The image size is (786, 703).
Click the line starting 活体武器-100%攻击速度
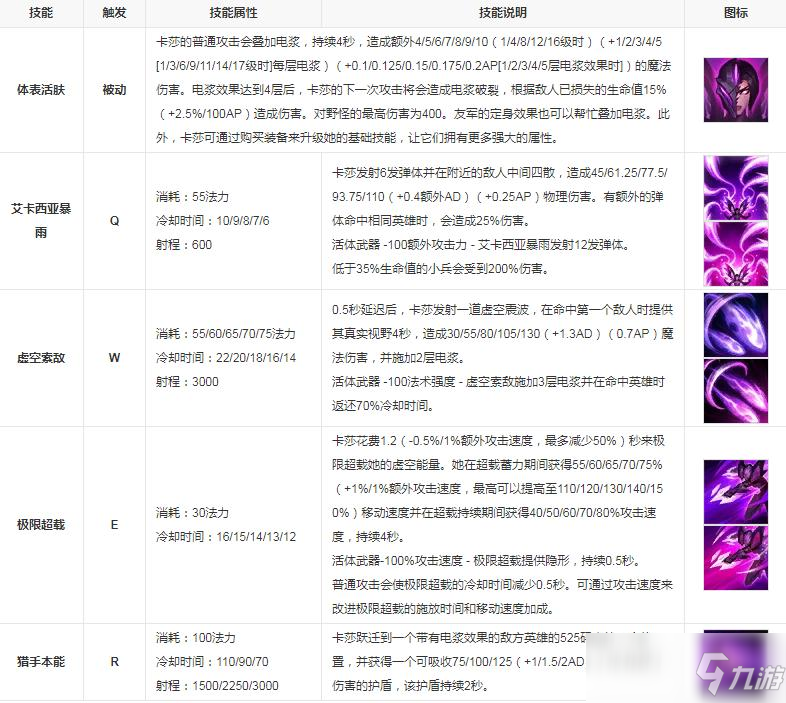click(x=486, y=561)
